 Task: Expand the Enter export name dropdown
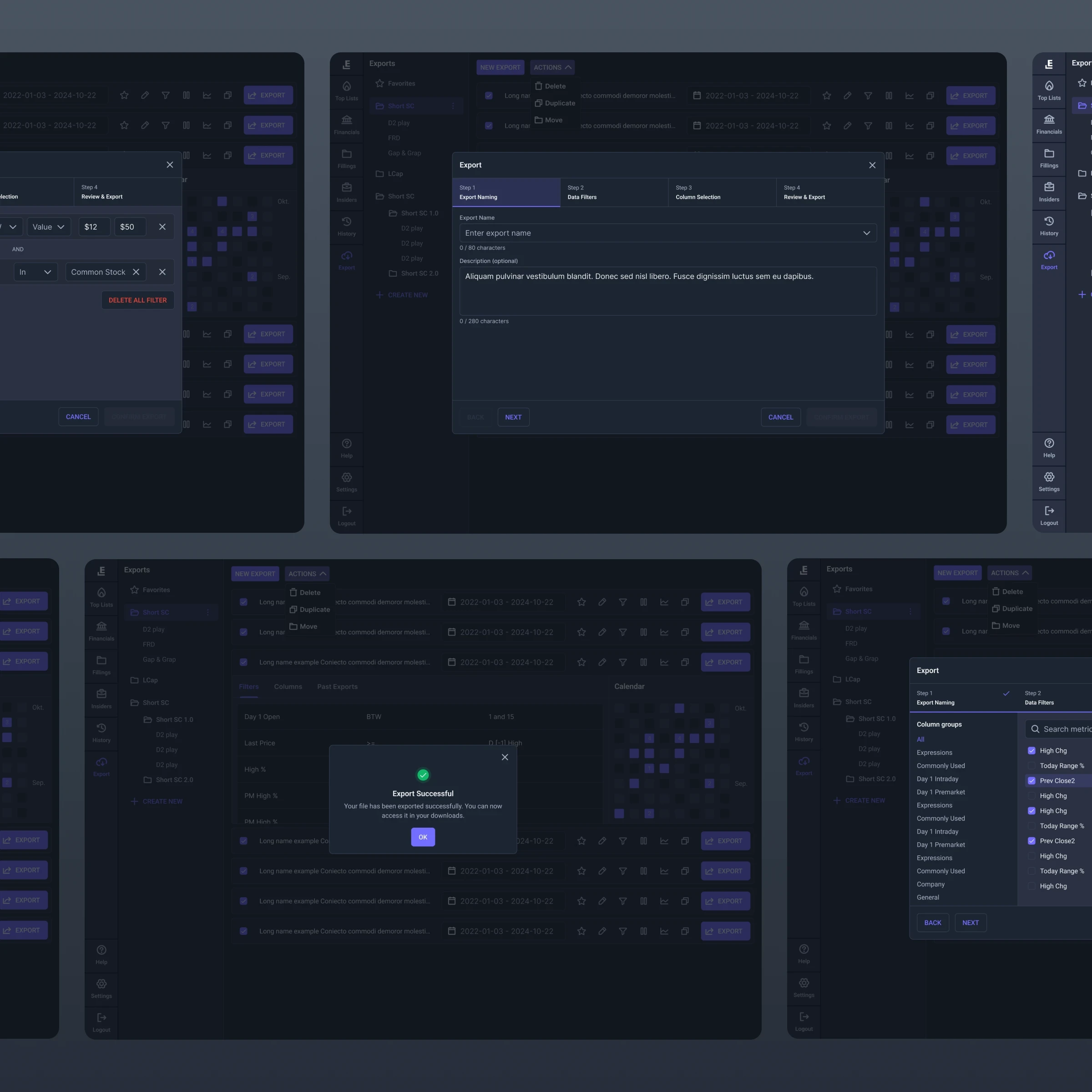pos(866,233)
